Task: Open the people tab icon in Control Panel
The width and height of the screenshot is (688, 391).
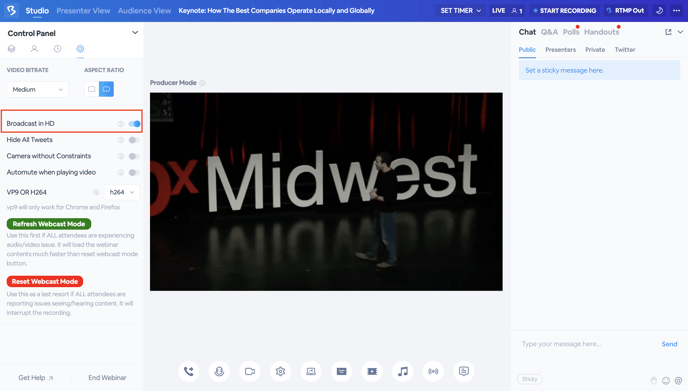Action: 34,49
